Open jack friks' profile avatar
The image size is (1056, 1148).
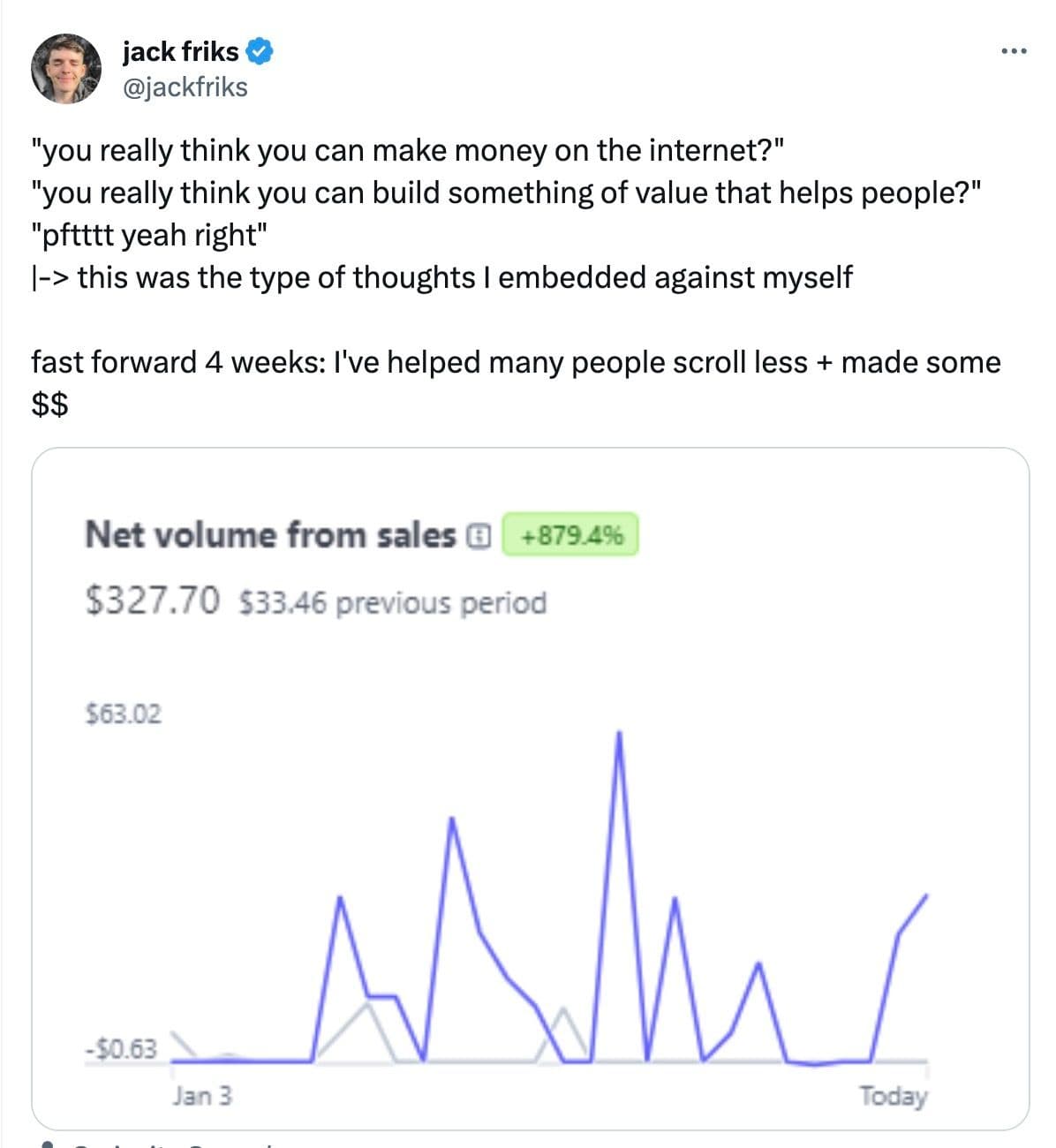coord(66,69)
